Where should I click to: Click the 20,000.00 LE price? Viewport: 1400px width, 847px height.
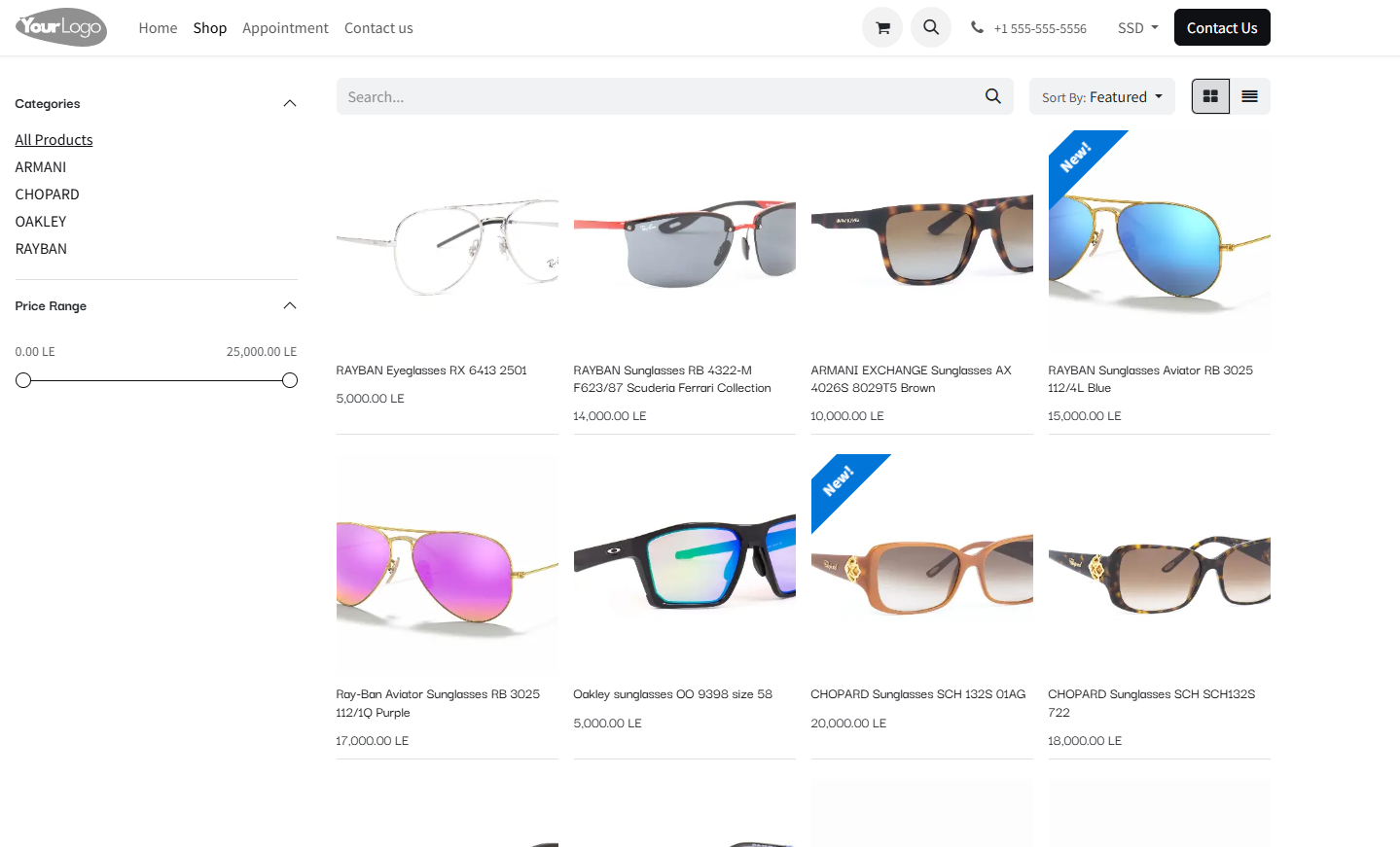tap(848, 723)
